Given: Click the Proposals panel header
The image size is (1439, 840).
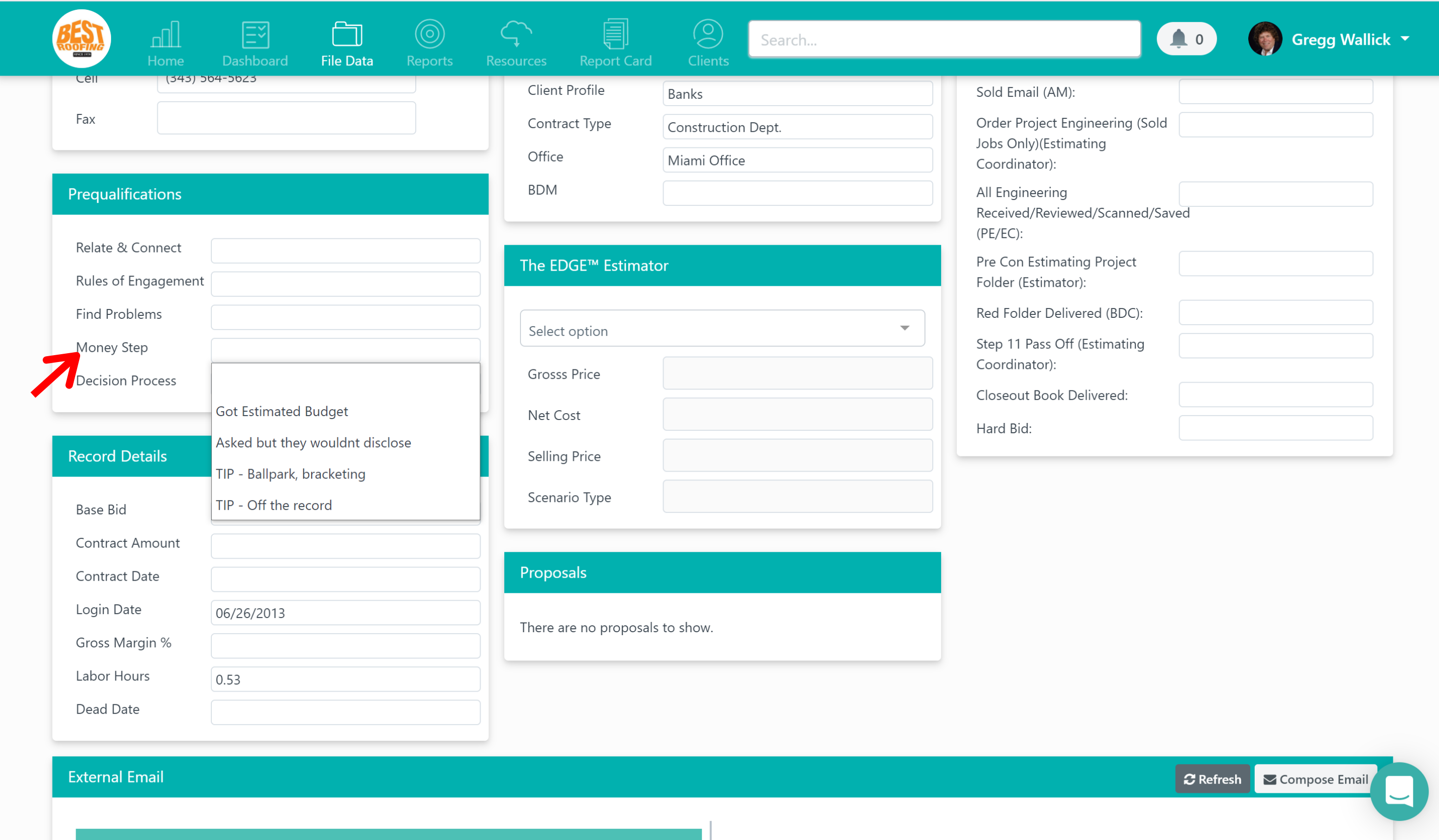Looking at the screenshot, I should 722,572.
